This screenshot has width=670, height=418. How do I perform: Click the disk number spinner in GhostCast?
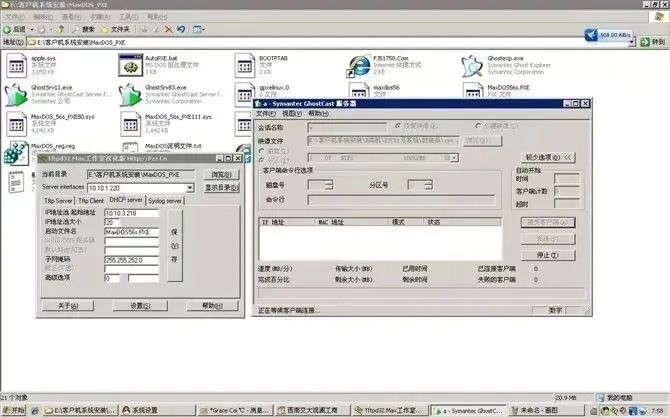tap(329, 185)
